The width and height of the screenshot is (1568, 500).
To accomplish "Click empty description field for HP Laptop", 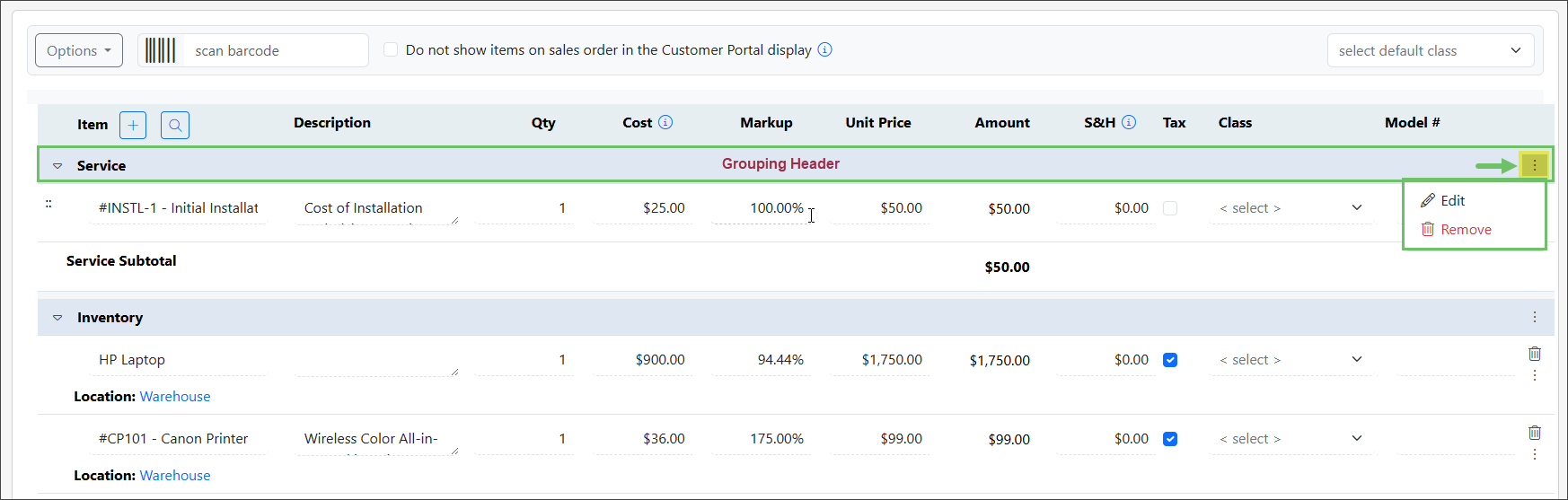I will pos(377,360).
